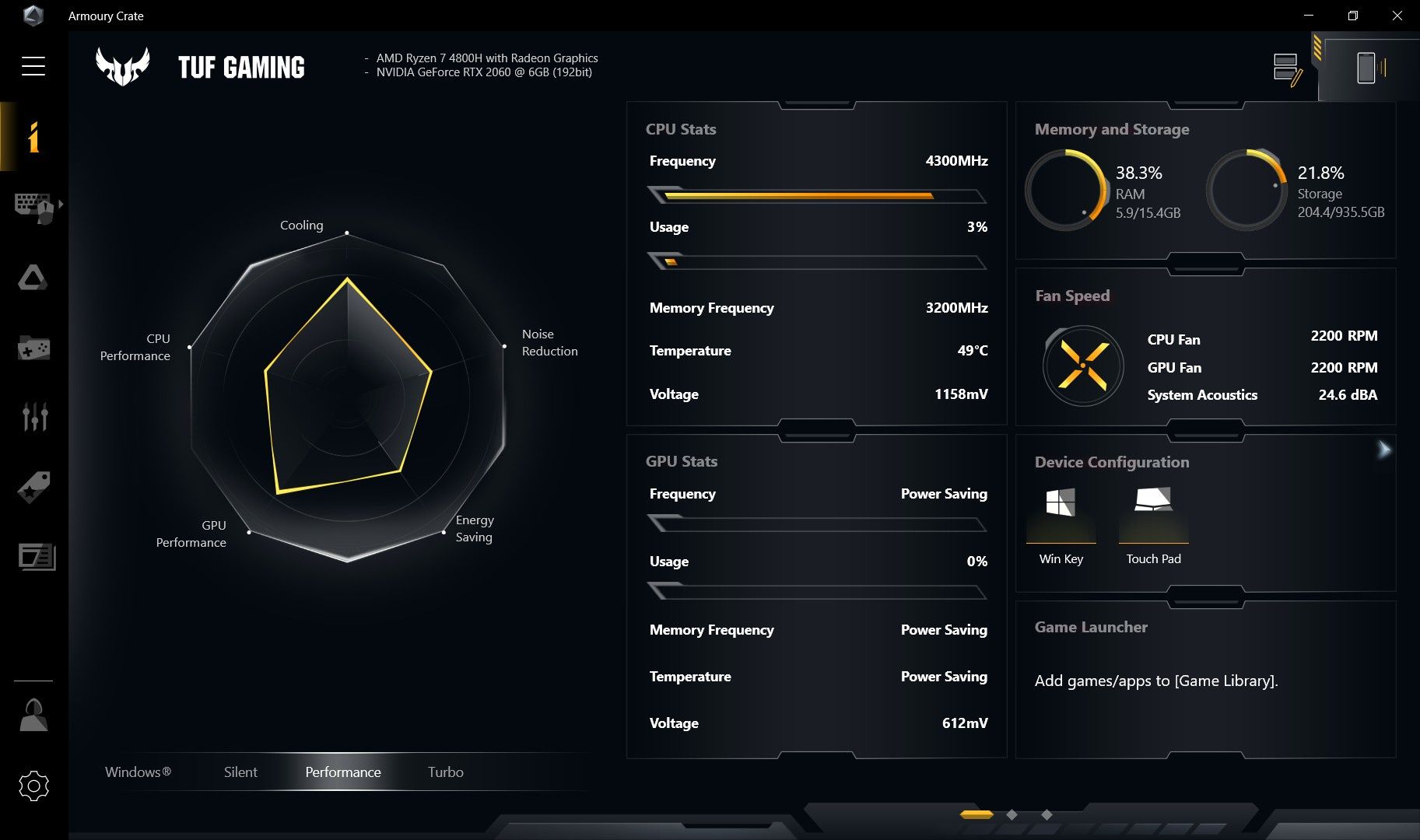Click the CPU Performance radar label

(135, 347)
